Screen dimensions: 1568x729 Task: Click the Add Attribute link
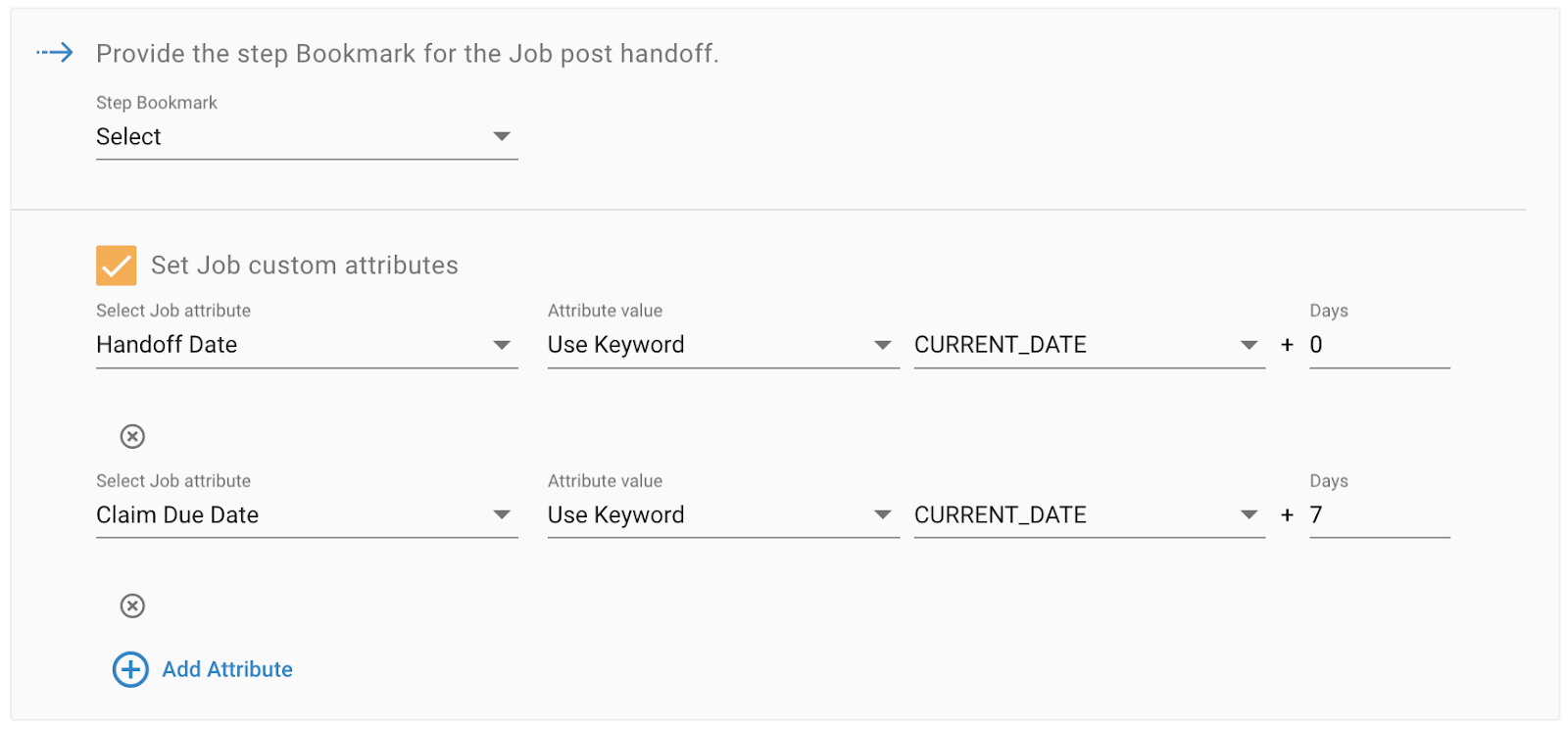tap(227, 669)
